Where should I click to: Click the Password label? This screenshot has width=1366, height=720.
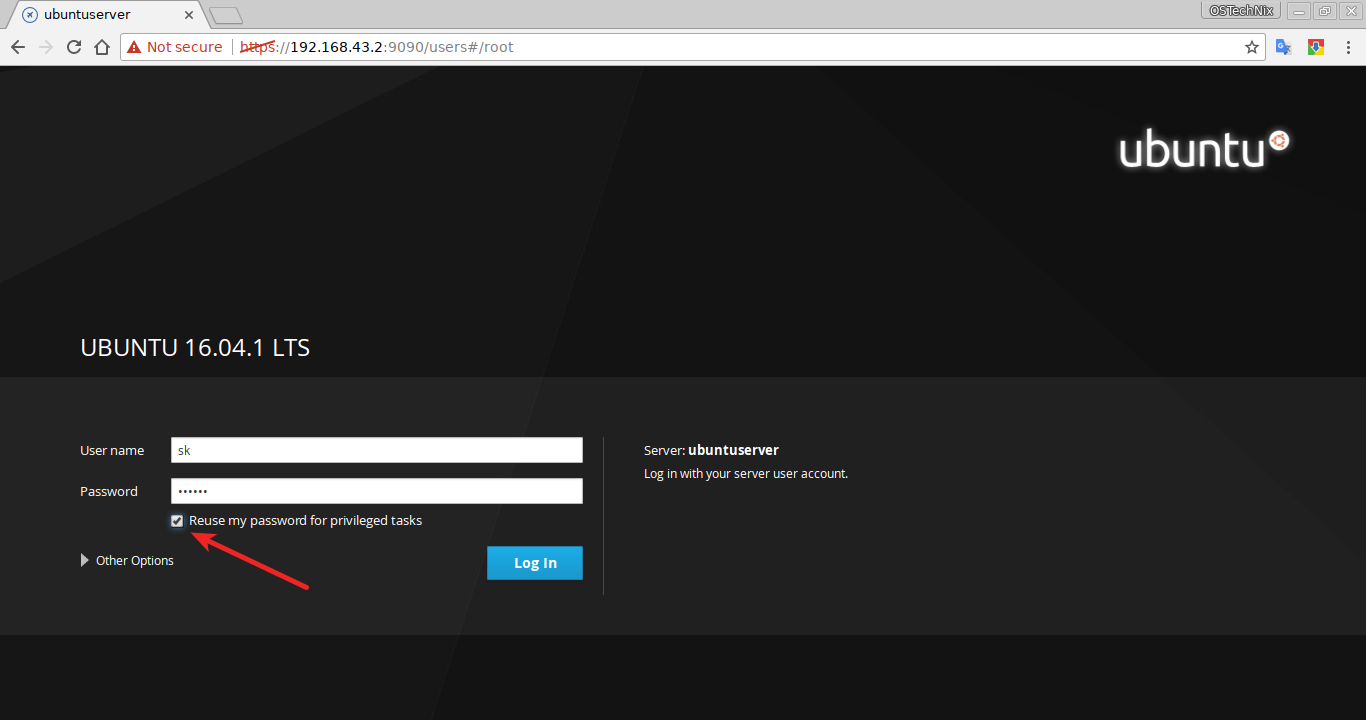109,492
